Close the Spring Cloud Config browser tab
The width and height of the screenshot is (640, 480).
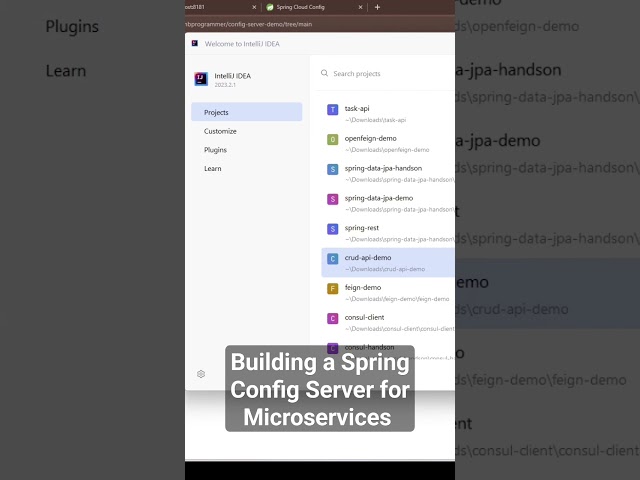[360, 7]
